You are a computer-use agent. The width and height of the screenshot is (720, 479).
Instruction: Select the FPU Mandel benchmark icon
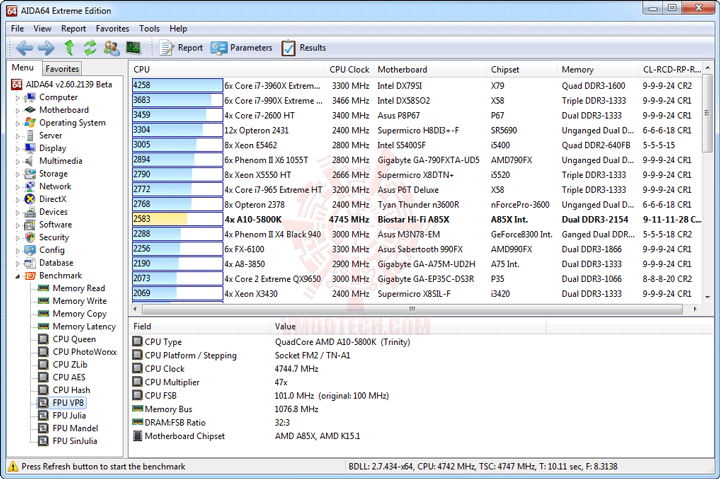coord(43,428)
